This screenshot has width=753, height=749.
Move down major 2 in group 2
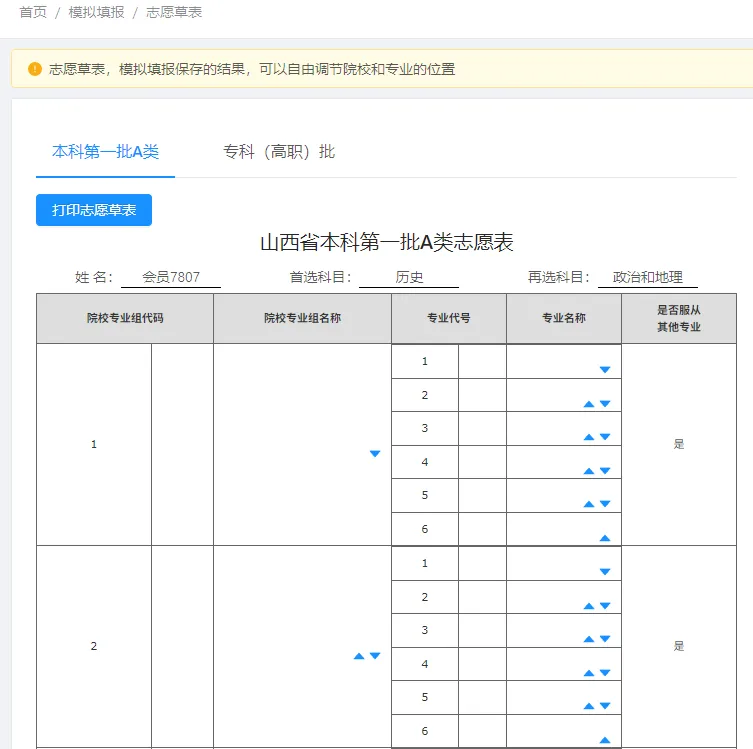tap(605, 606)
